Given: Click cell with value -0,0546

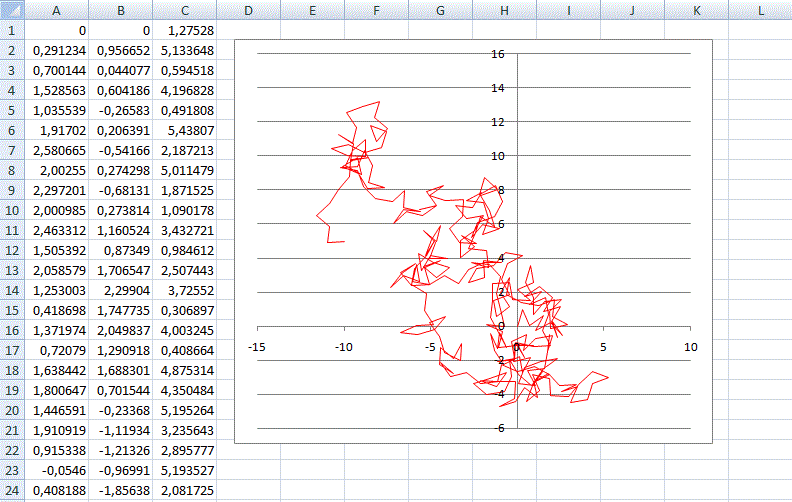Looking at the screenshot, I should [x=57, y=470].
